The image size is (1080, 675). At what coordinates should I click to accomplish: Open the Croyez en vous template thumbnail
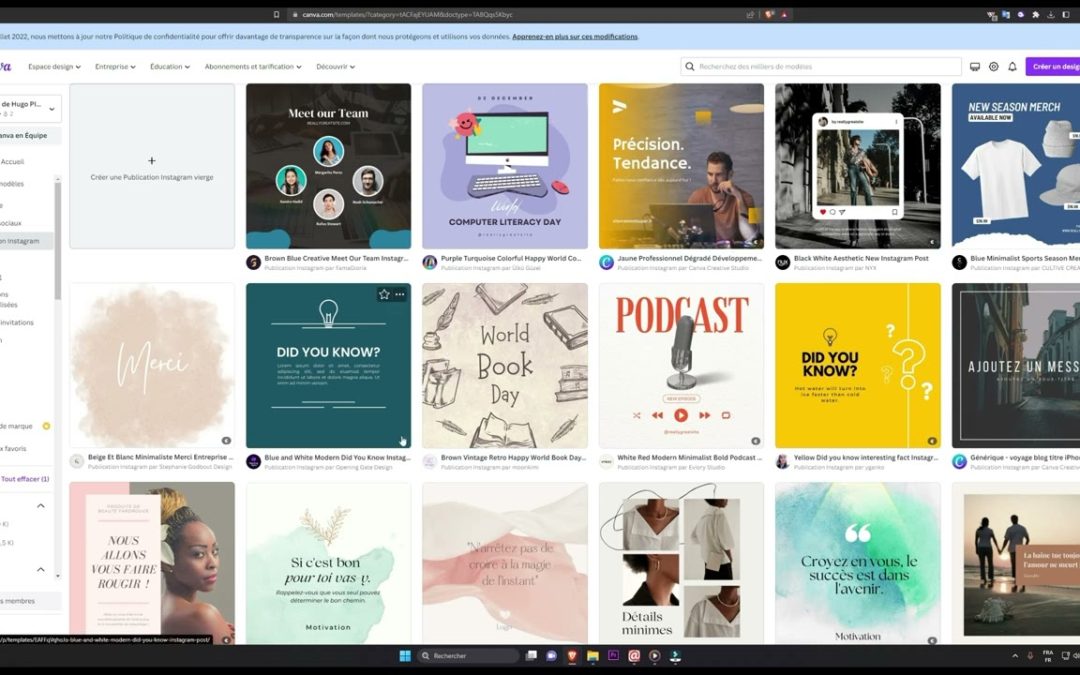858,563
